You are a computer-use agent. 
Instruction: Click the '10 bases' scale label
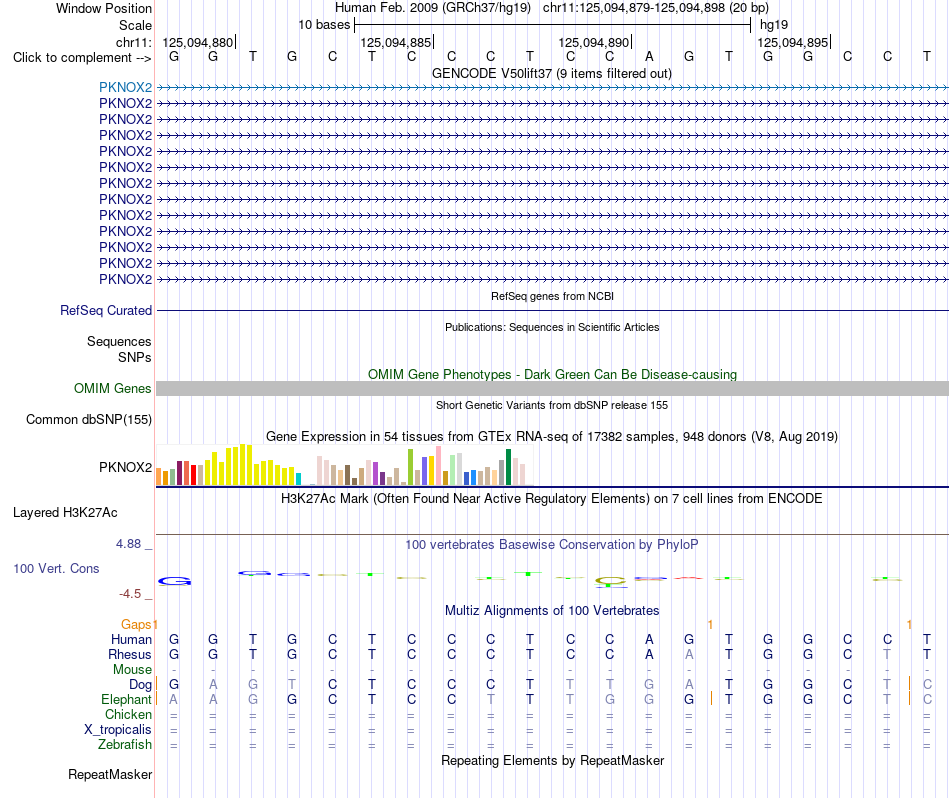click(324, 25)
